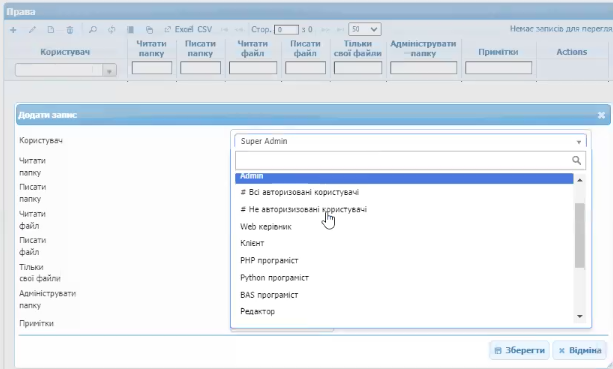Click the refresh grid icon
This screenshot has width=613, height=369.
(111, 30)
